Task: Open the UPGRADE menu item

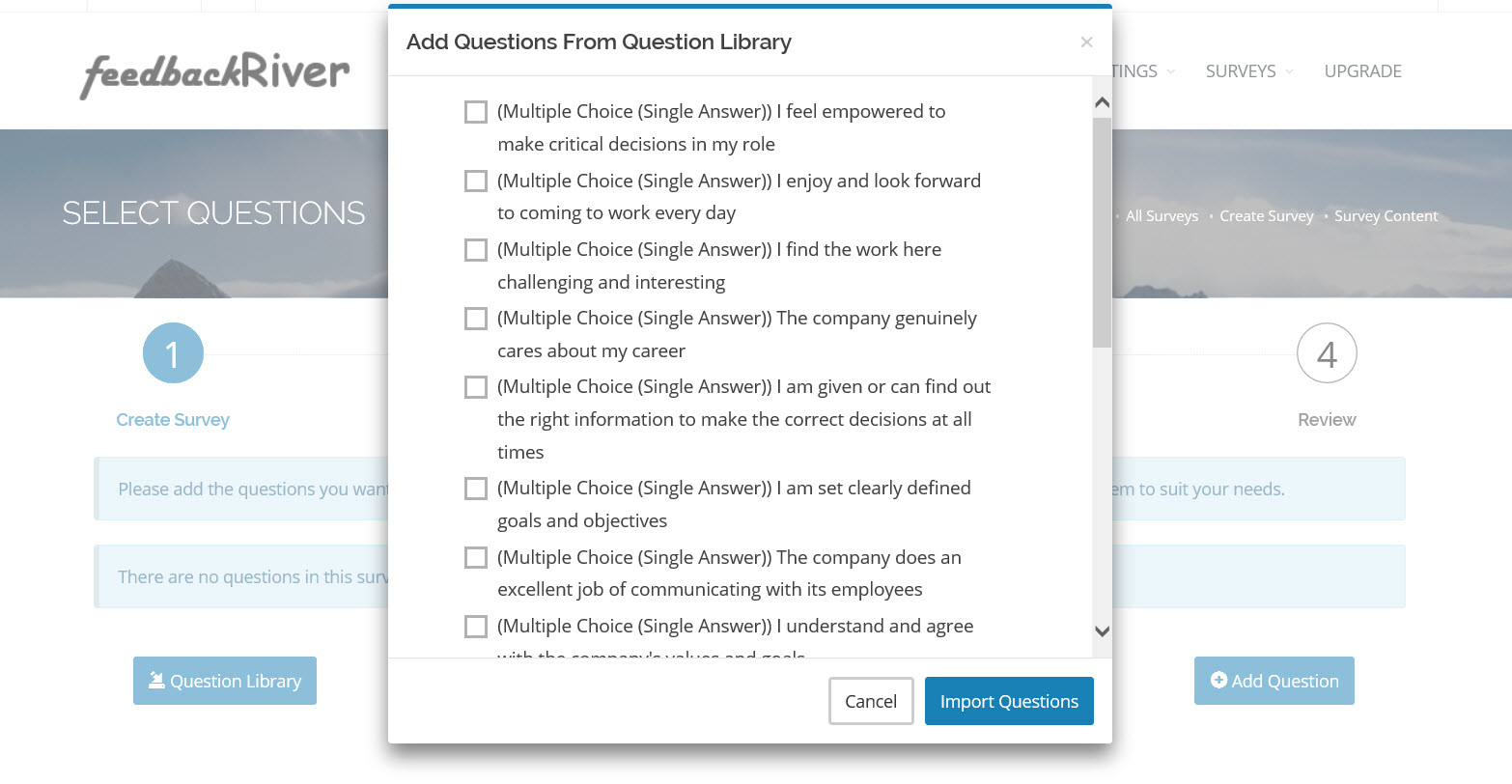Action: click(1362, 71)
